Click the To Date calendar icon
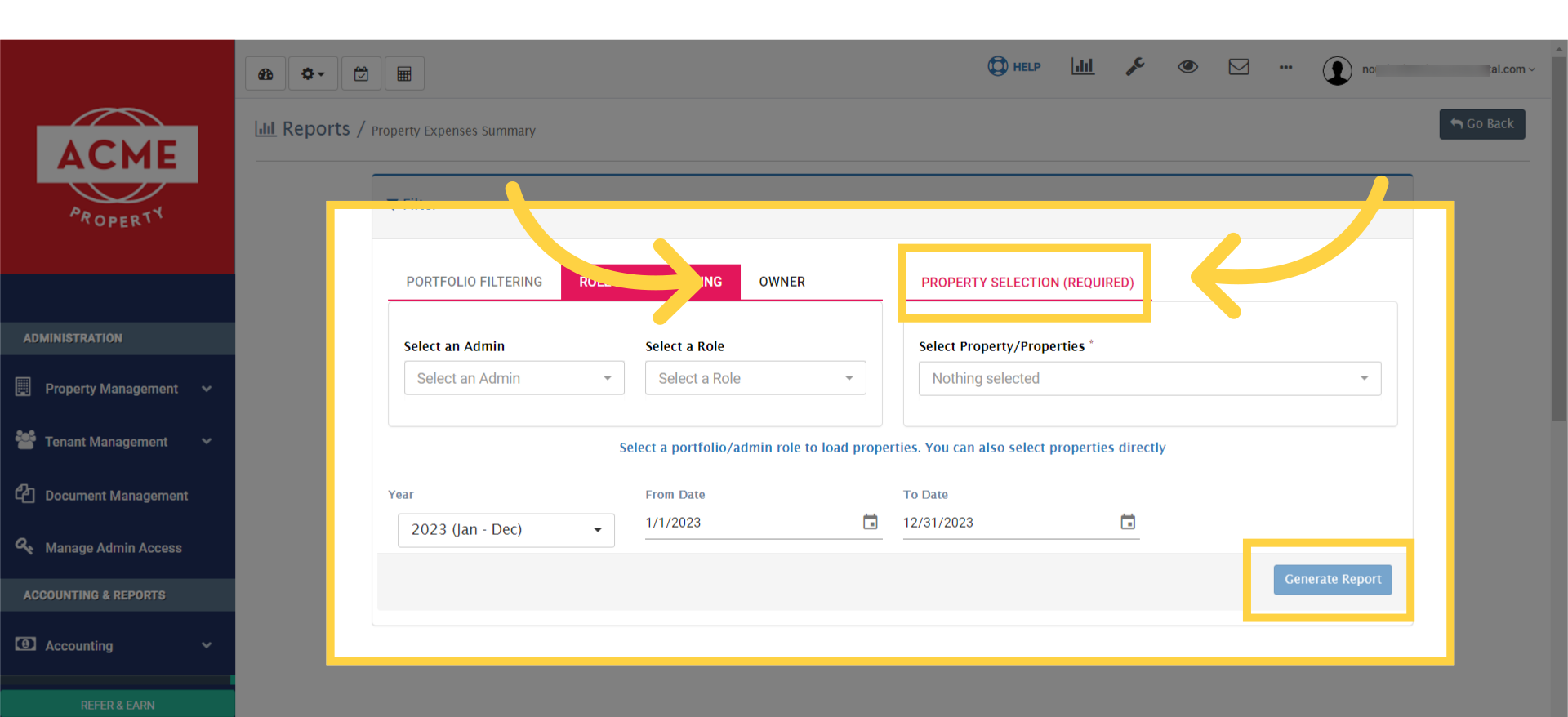 click(x=1128, y=522)
